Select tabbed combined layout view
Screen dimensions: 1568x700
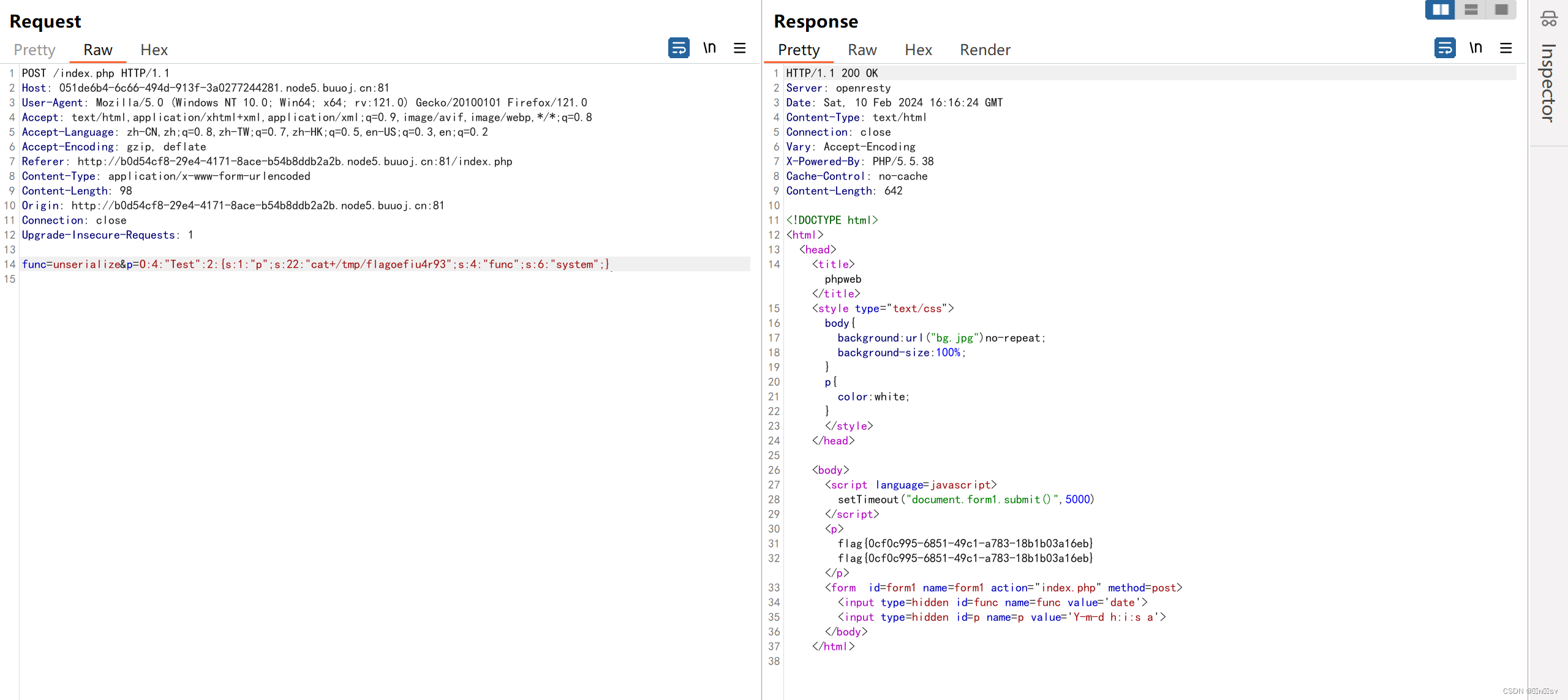coord(1501,10)
